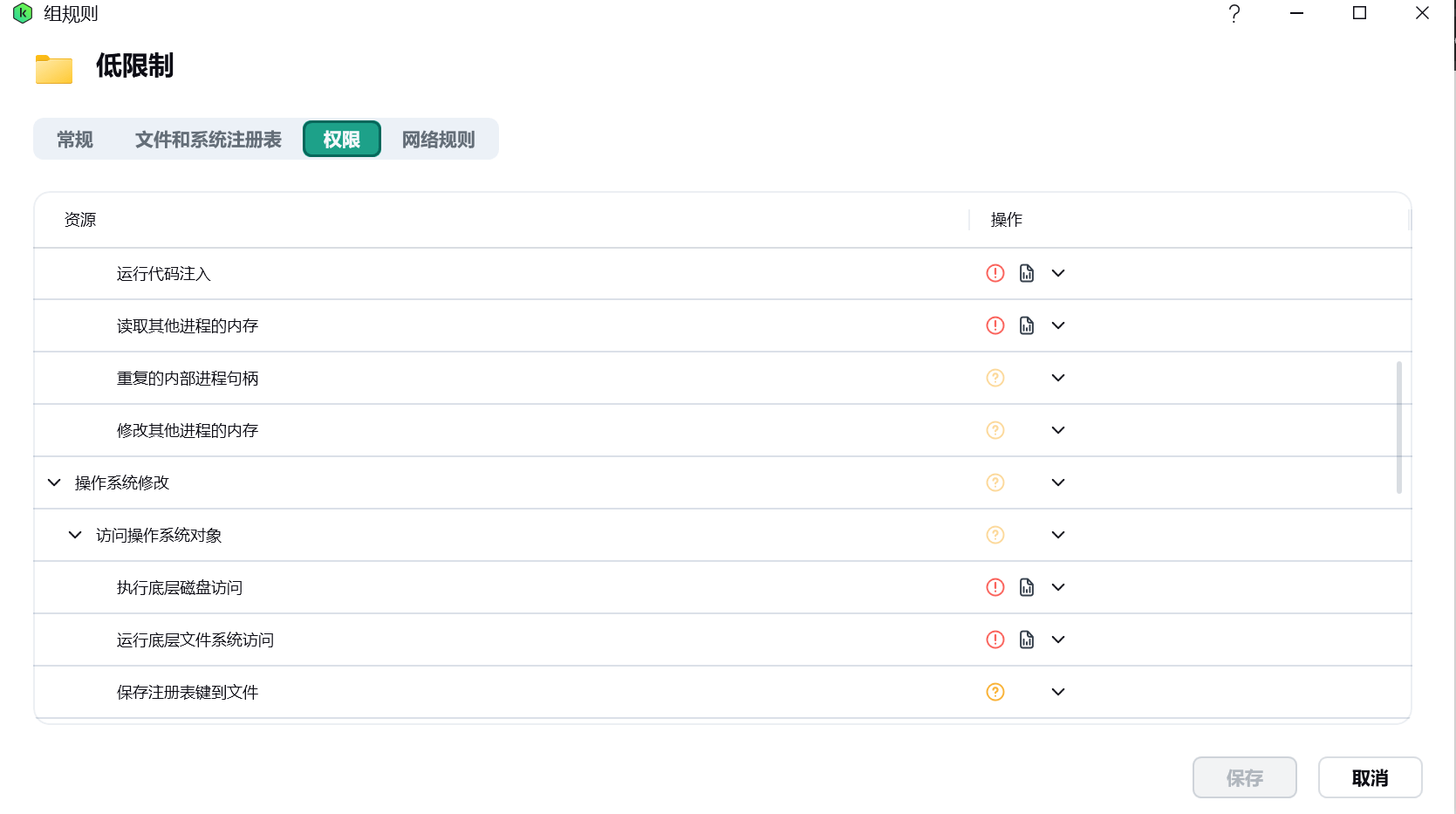
Task: Click the log report icon for 运行底层文件系统访问
Action: [x=1027, y=640]
